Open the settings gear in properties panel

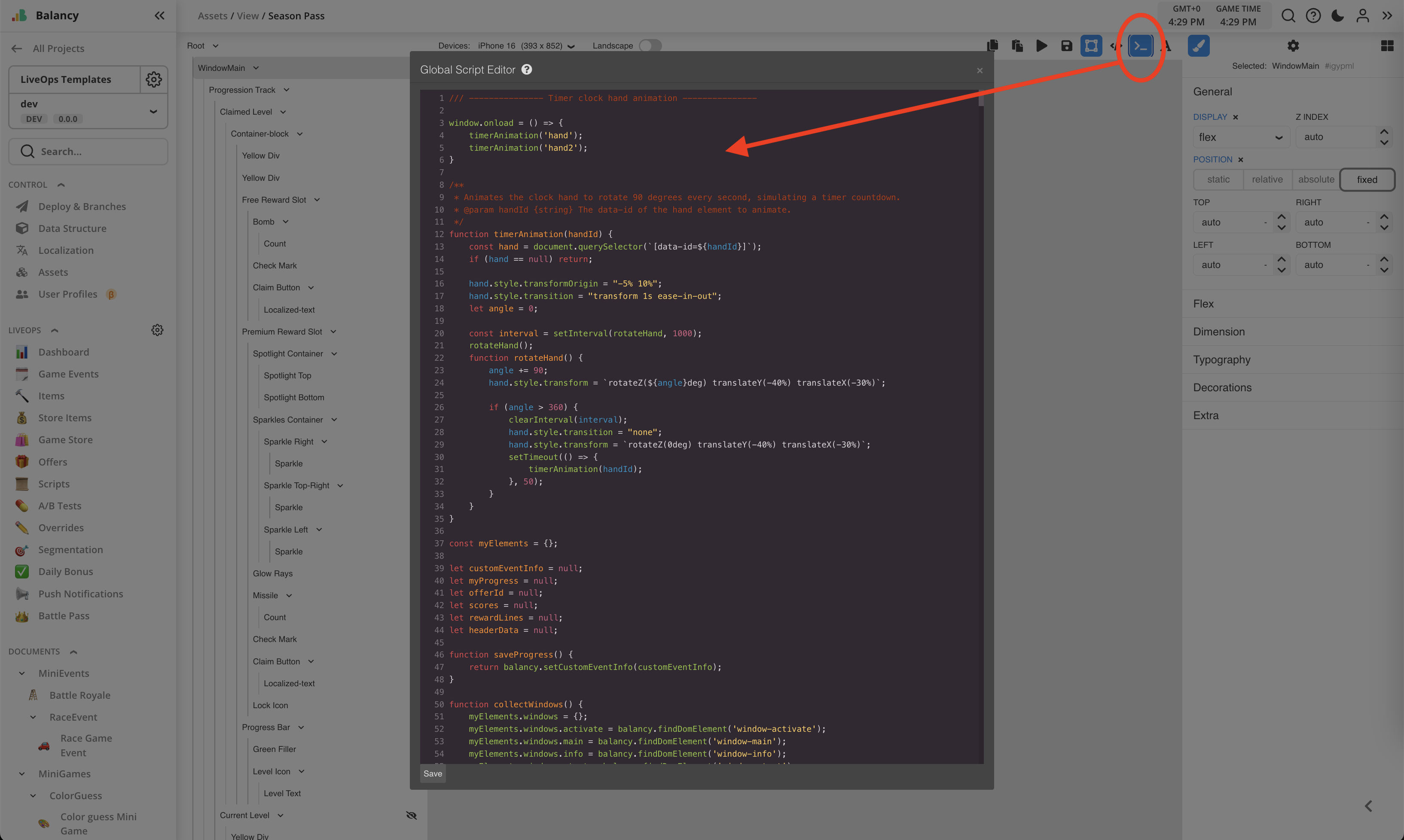pos(1293,46)
